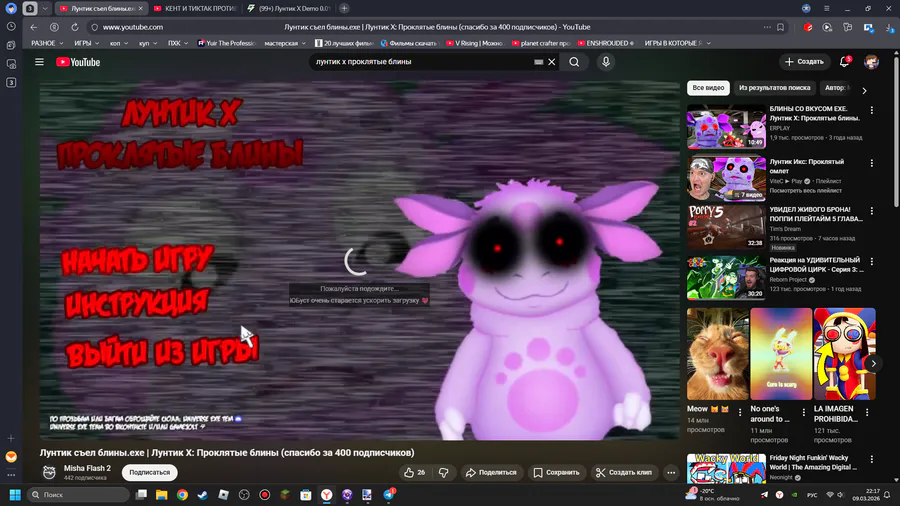Open the РУС language indicator

812,495
